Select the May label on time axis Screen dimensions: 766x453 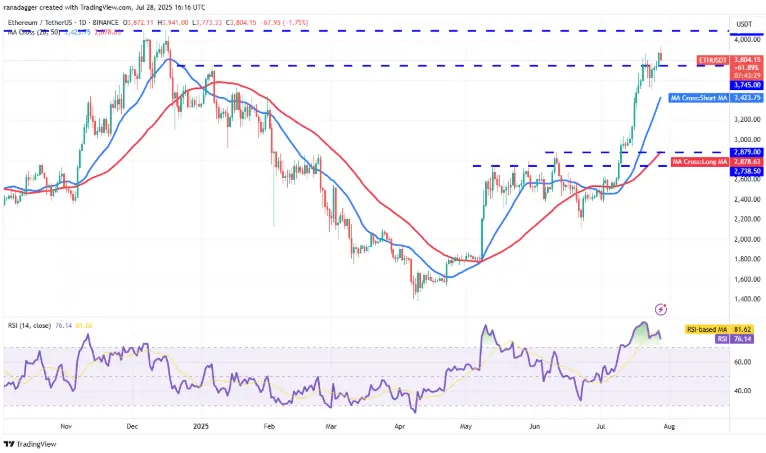click(466, 427)
